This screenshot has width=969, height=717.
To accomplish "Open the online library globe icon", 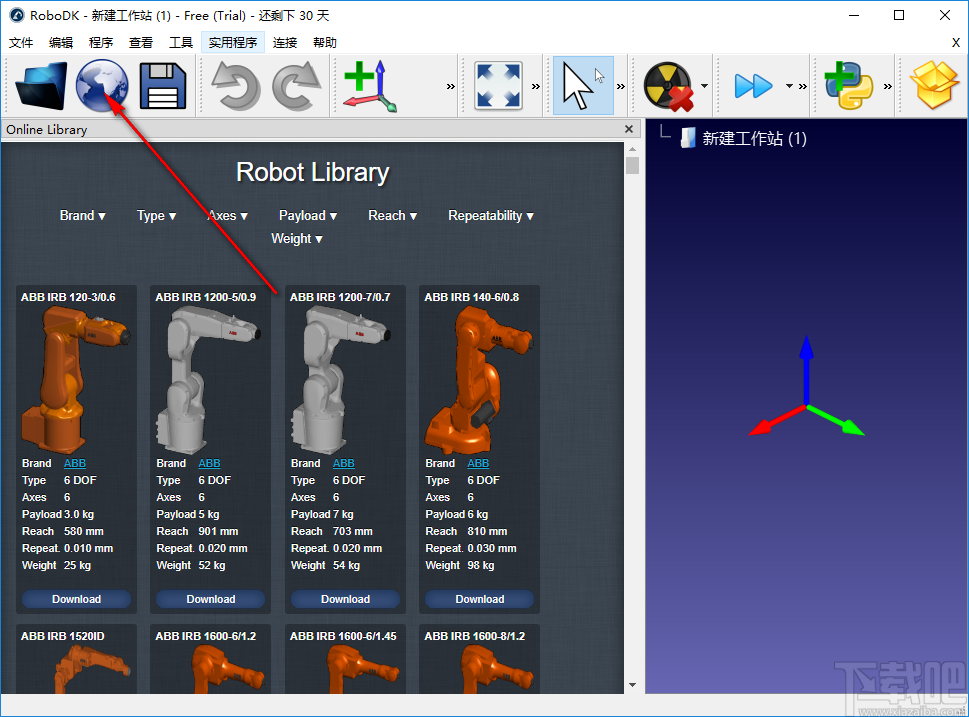I will pyautogui.click(x=102, y=85).
